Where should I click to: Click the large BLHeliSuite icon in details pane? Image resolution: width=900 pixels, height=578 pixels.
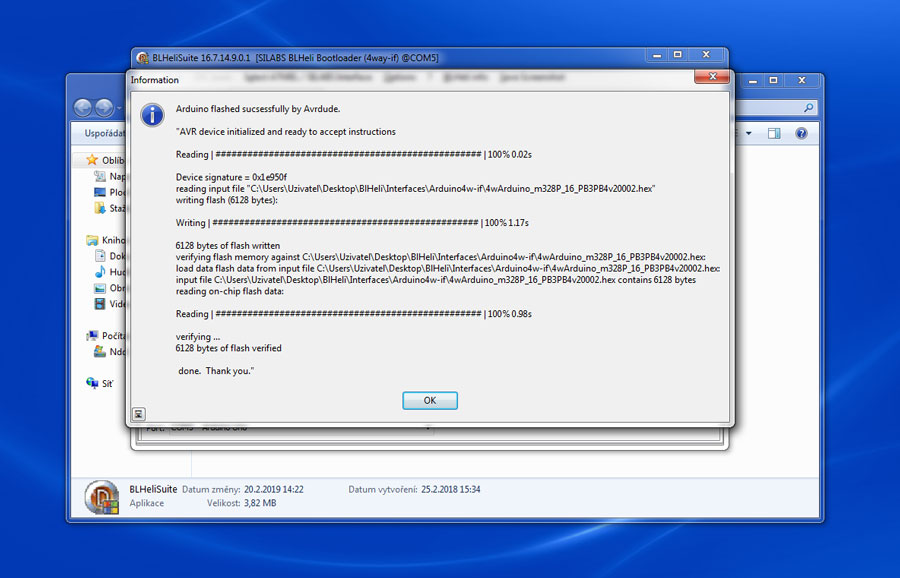(x=102, y=496)
